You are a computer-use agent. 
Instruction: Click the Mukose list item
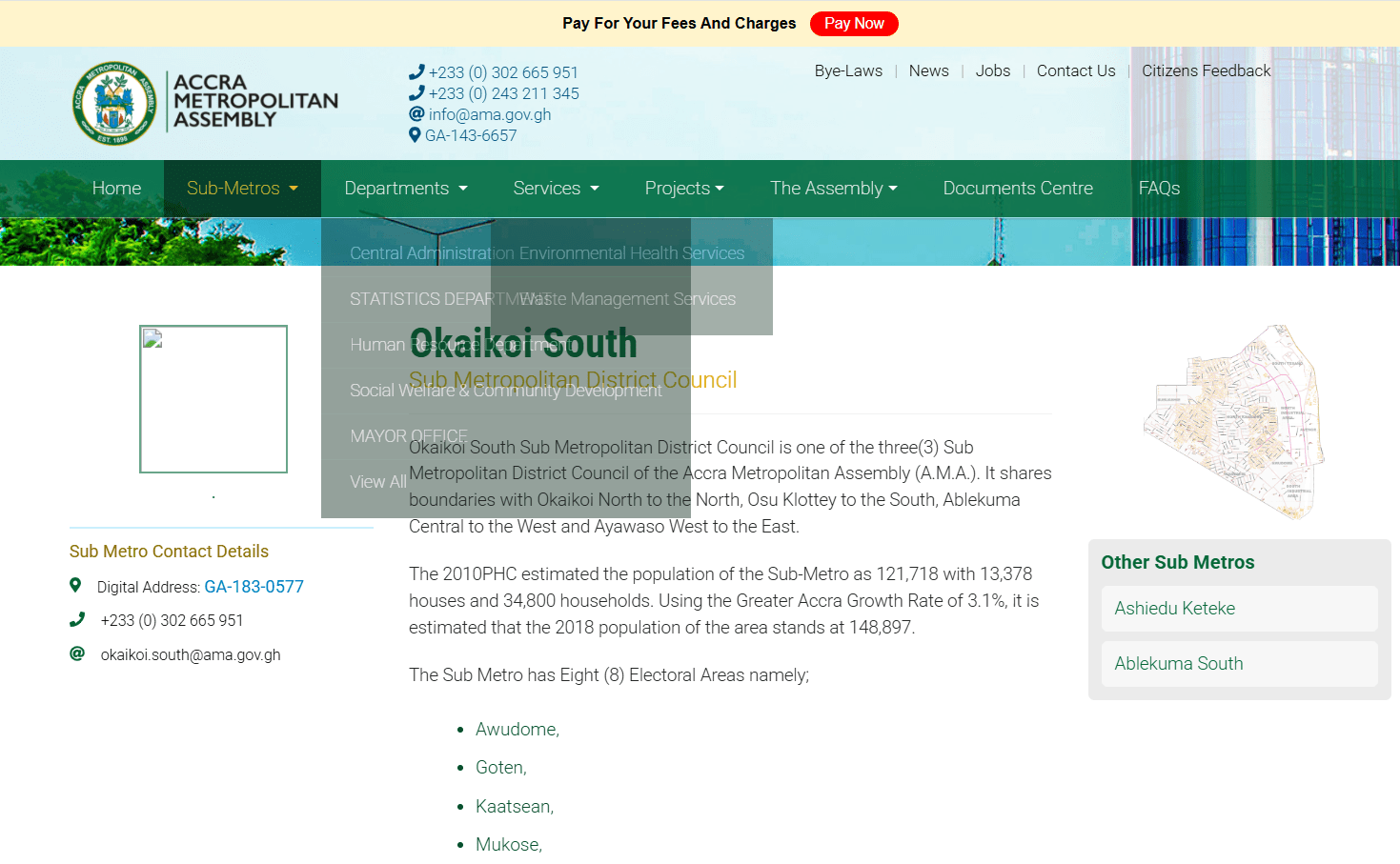pyautogui.click(x=509, y=844)
